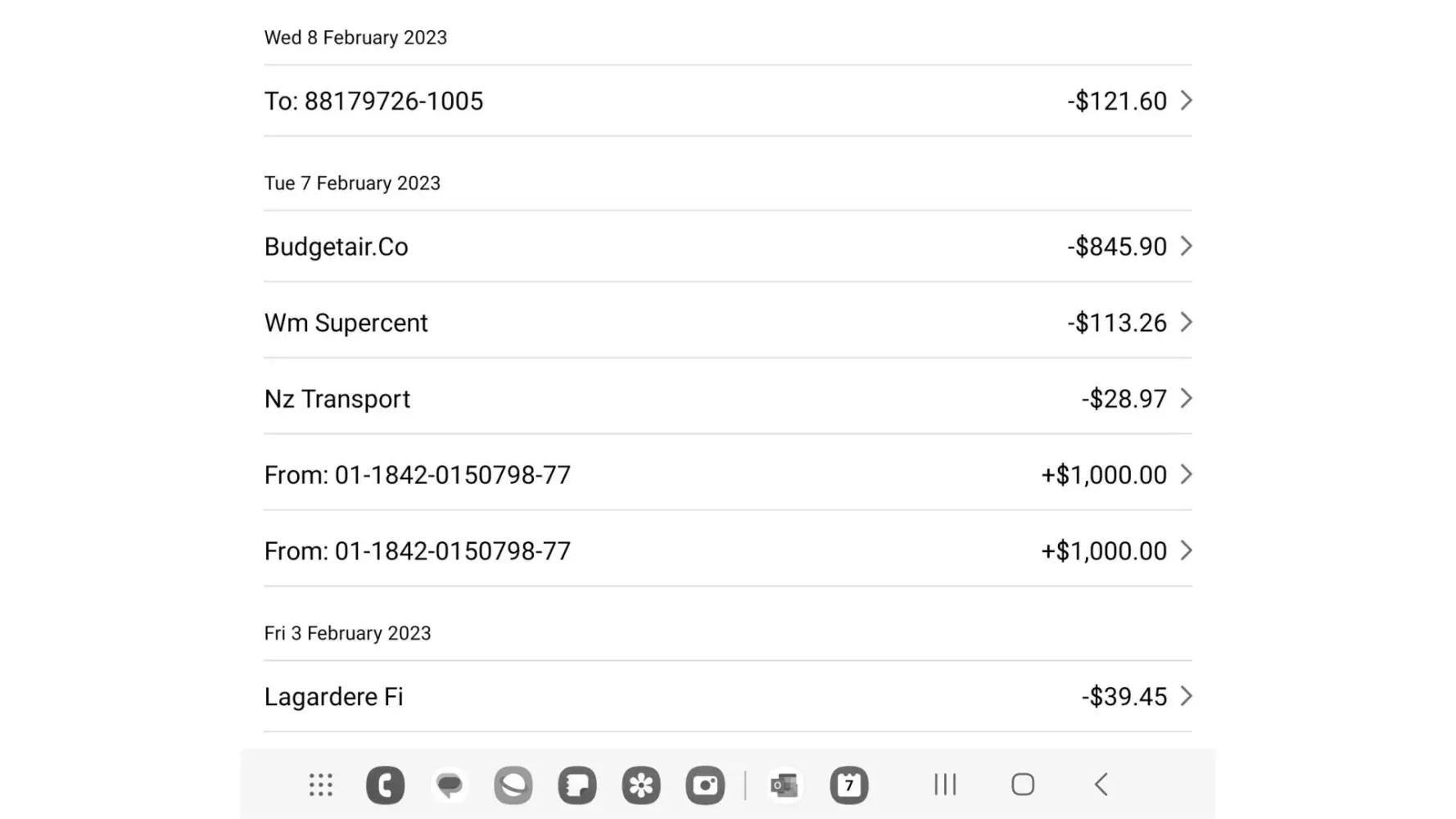
Task: Expand the Nz Transport transaction chevron
Action: click(1186, 399)
